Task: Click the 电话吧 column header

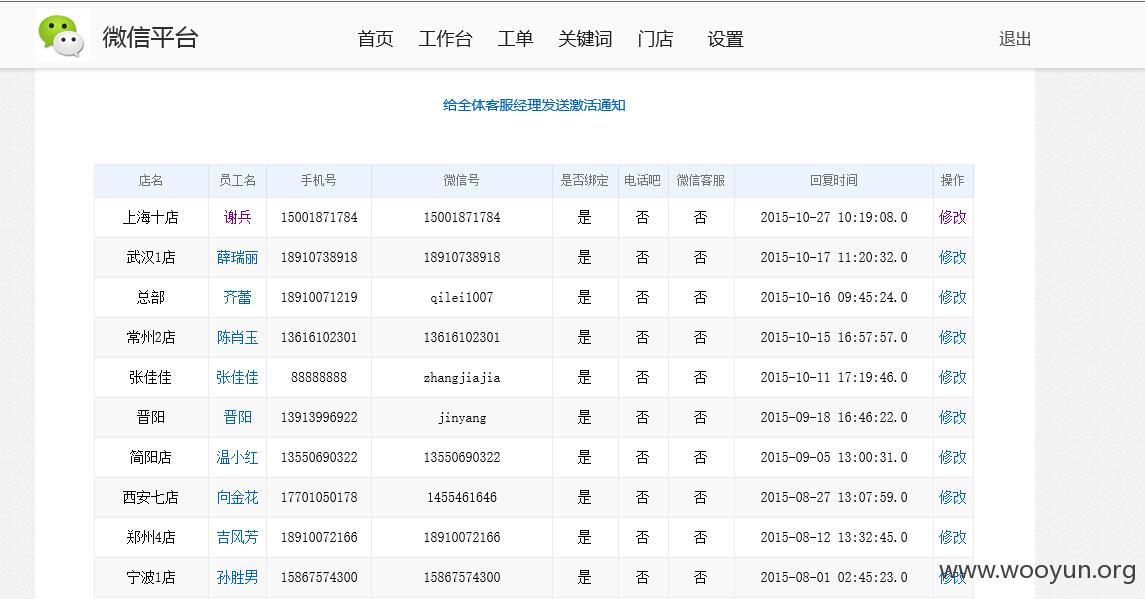Action: point(642,180)
